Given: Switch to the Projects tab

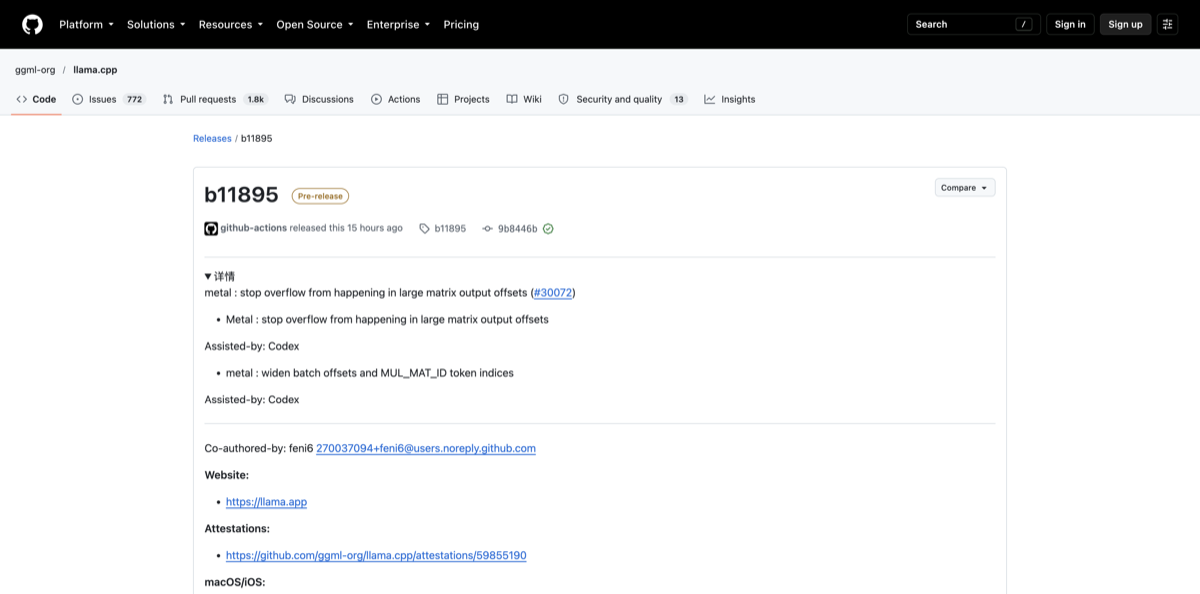Looking at the screenshot, I should click(463, 99).
